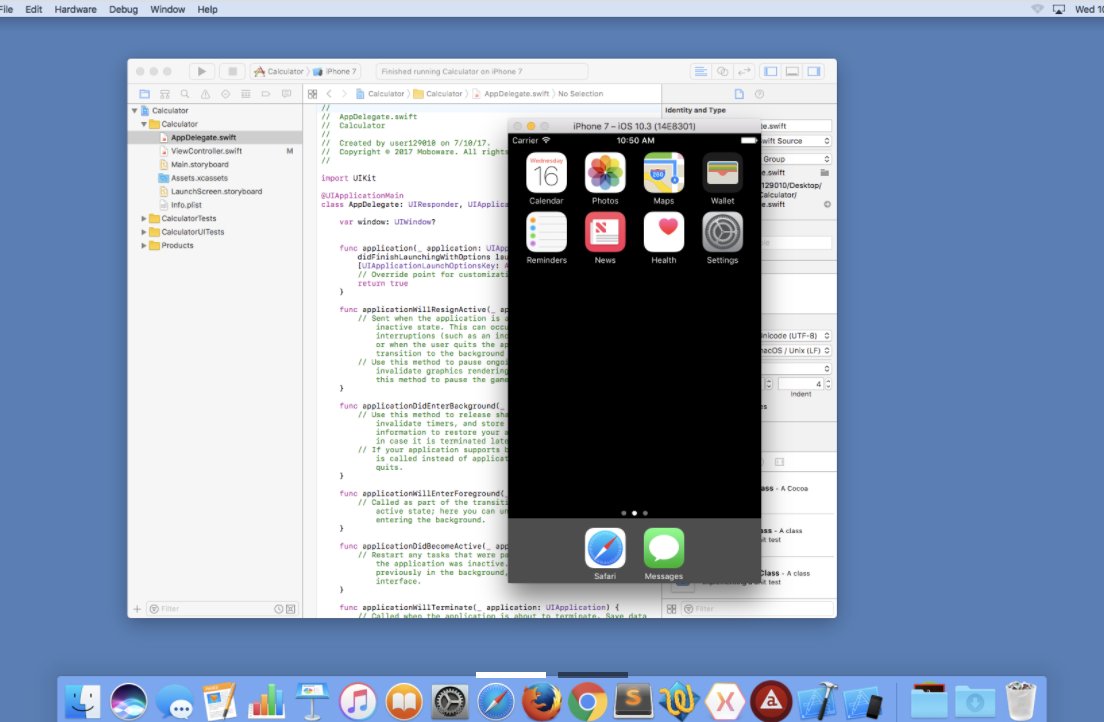Open the Help menu
Screen dimensions: 1104x722
pyautogui.click(x=207, y=9)
